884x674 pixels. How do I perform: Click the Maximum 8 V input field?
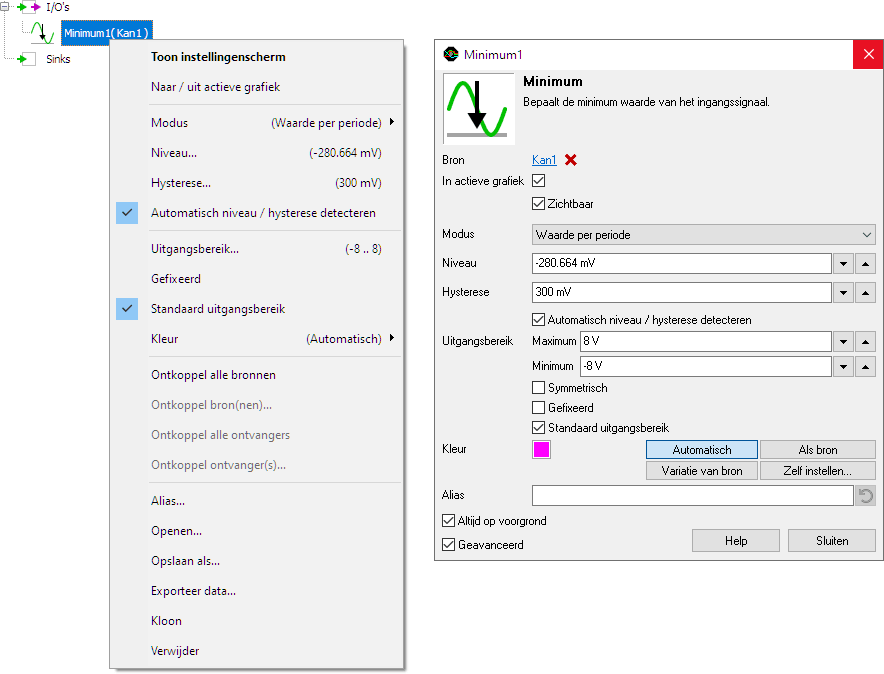point(706,341)
